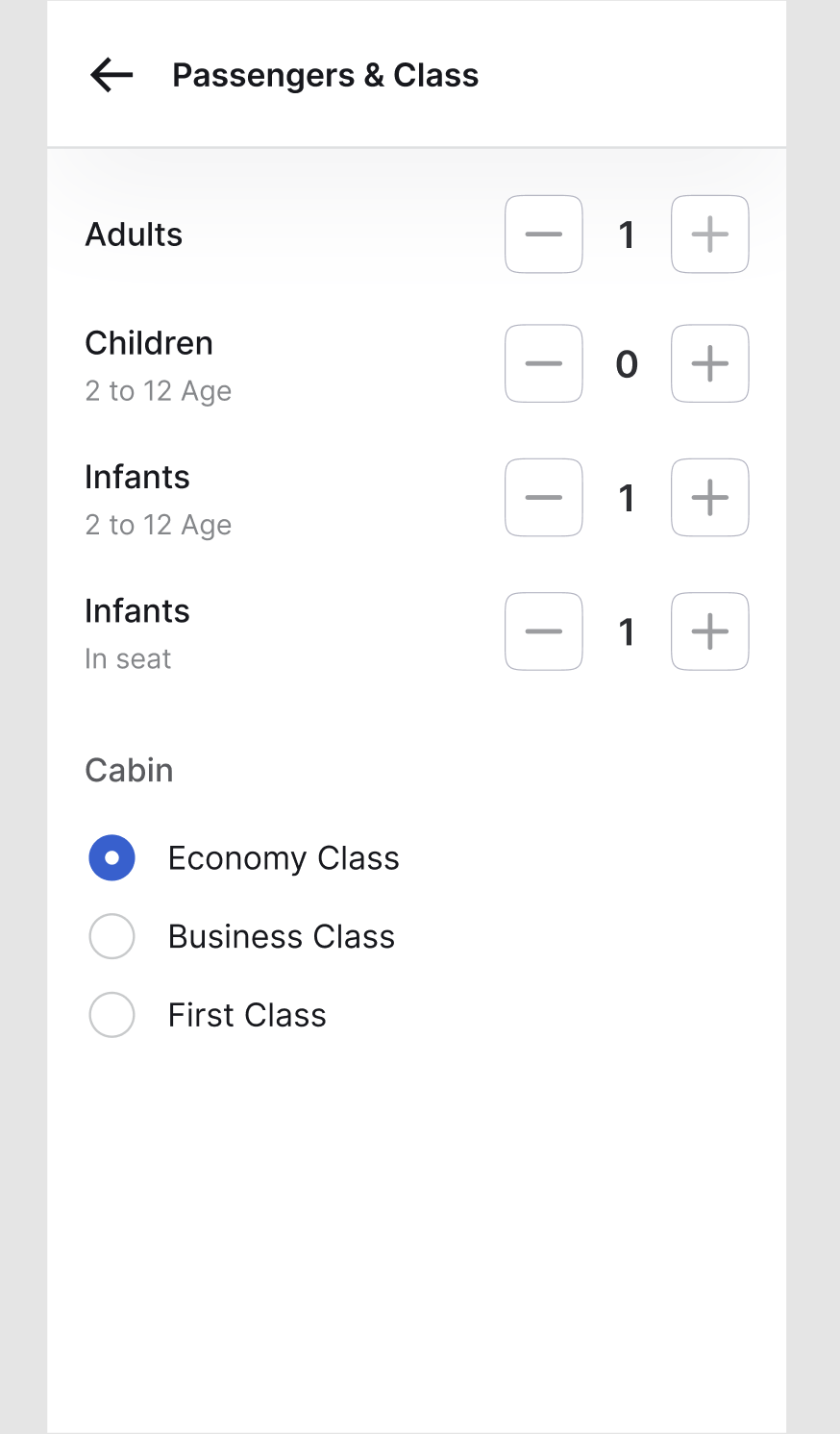This screenshot has height=1434, width=840.
Task: Click the Cabin section heading
Action: pos(129,770)
